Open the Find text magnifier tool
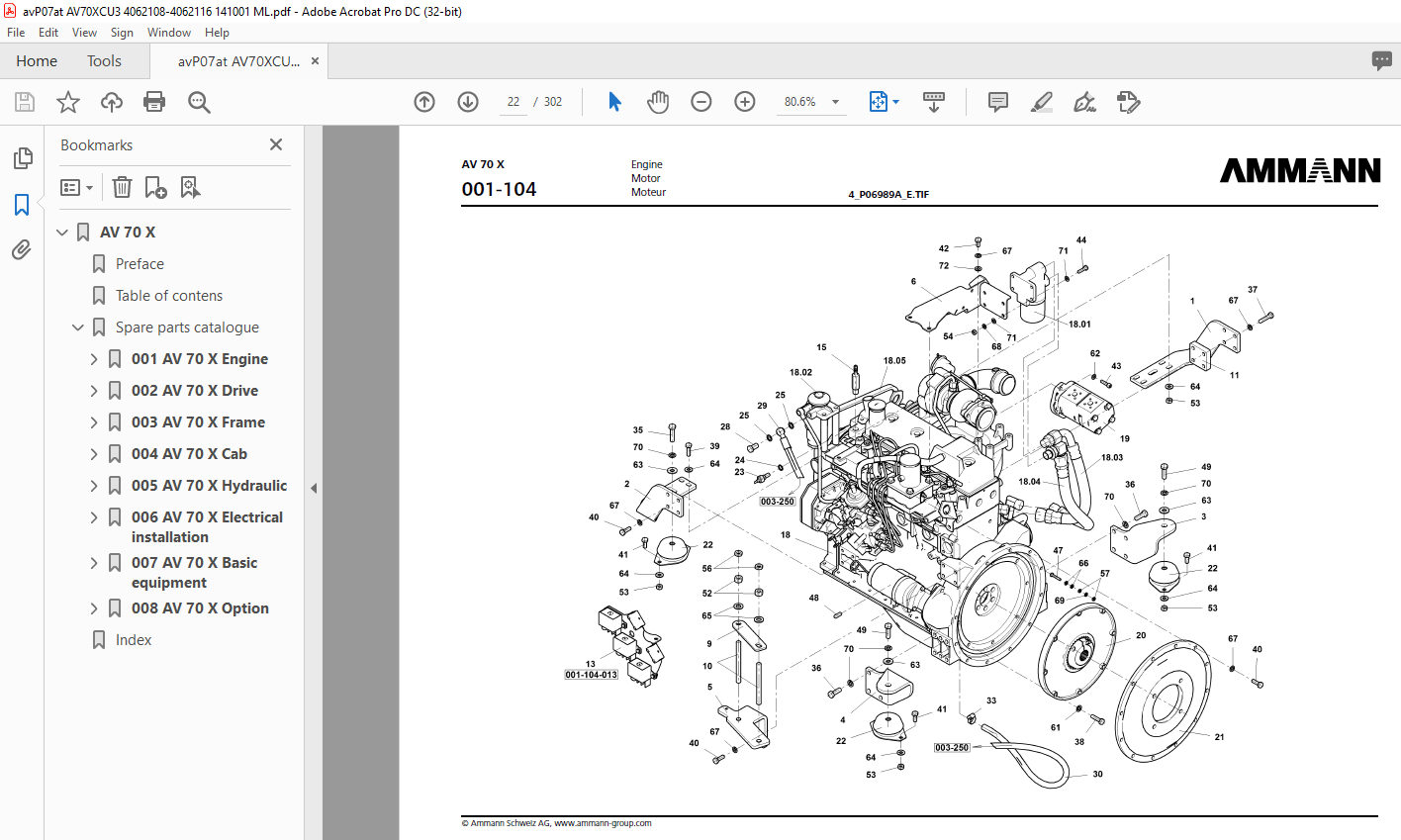Viewport: 1401px width, 840px height. coord(199,102)
